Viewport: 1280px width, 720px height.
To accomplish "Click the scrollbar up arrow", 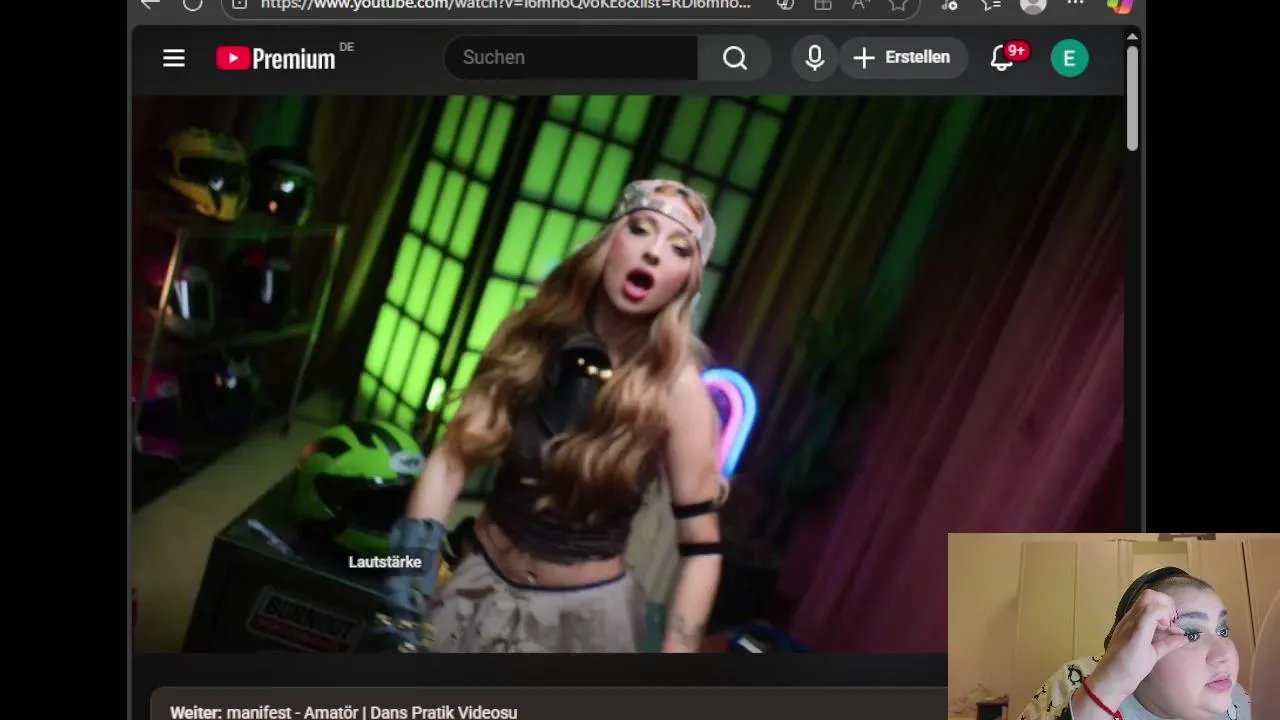I will (1132, 36).
